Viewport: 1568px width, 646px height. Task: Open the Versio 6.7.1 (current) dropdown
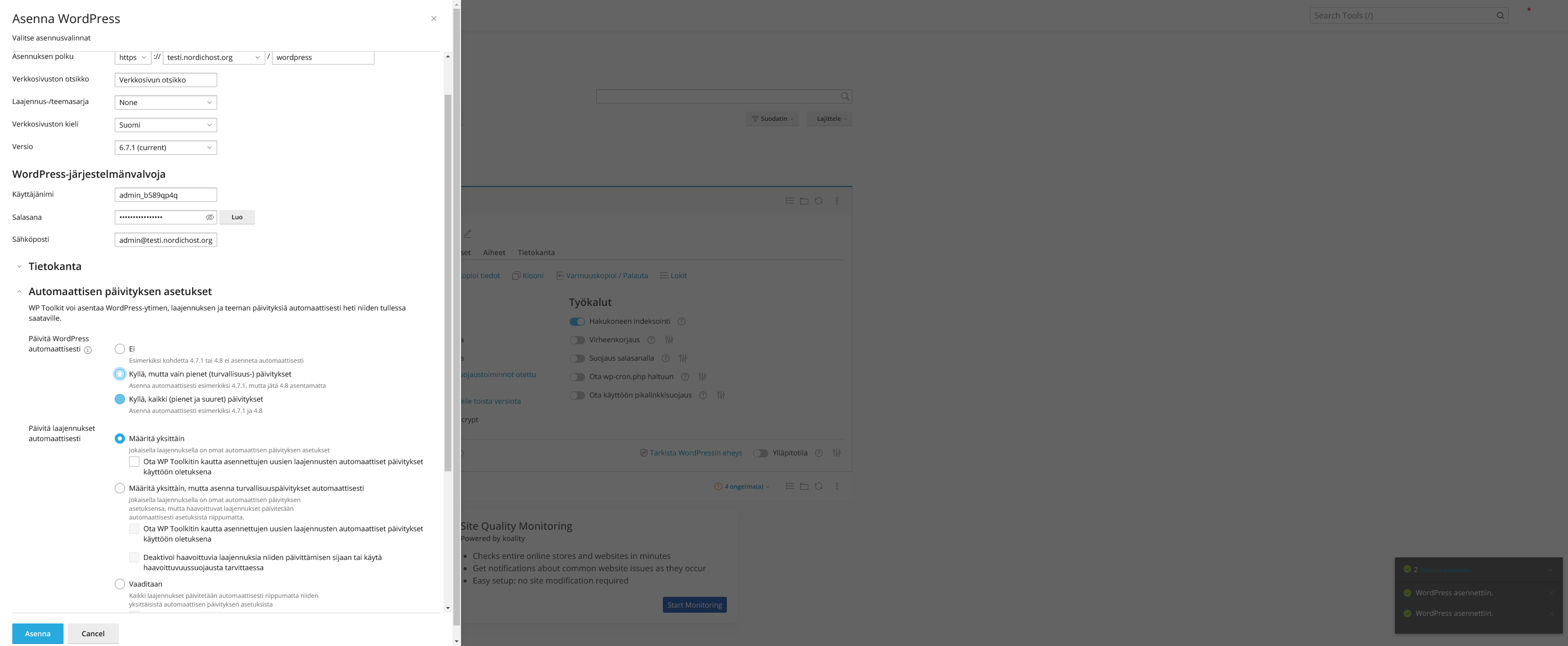tap(165, 148)
